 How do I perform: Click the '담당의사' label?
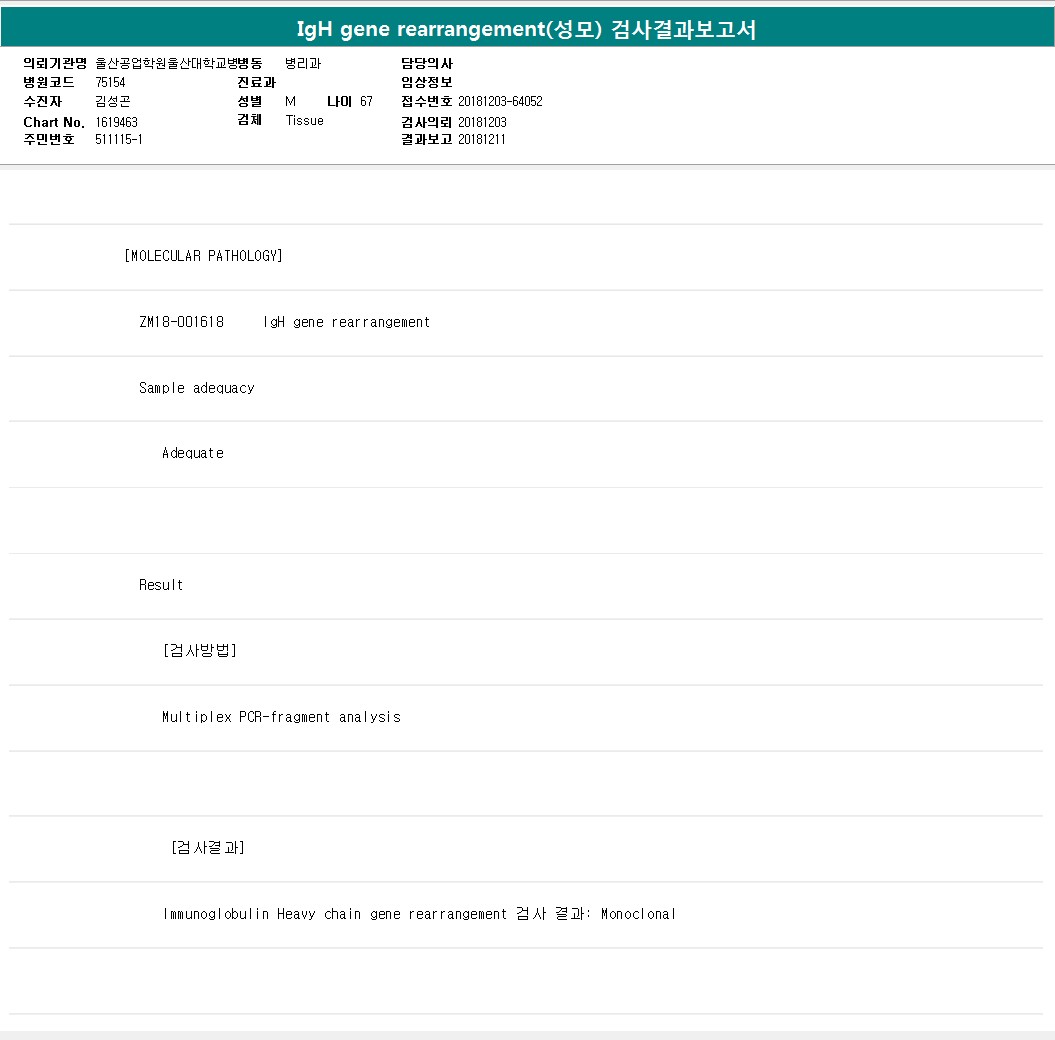(x=427, y=63)
